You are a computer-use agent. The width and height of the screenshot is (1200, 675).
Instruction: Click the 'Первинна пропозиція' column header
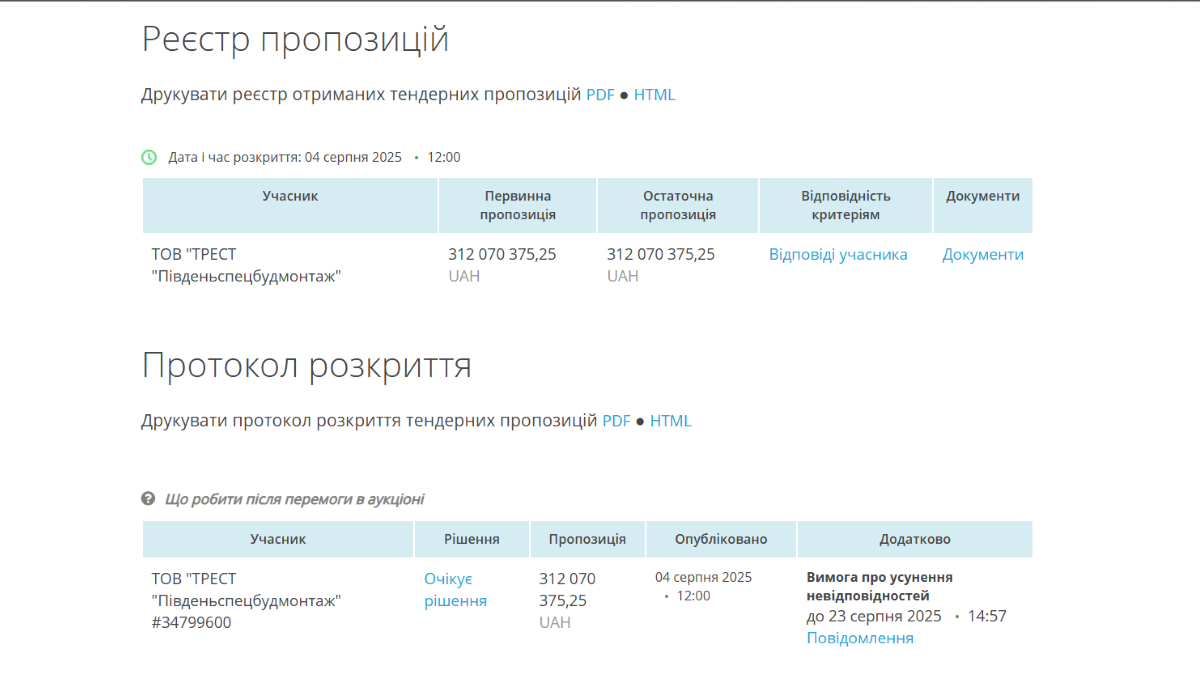tap(517, 205)
